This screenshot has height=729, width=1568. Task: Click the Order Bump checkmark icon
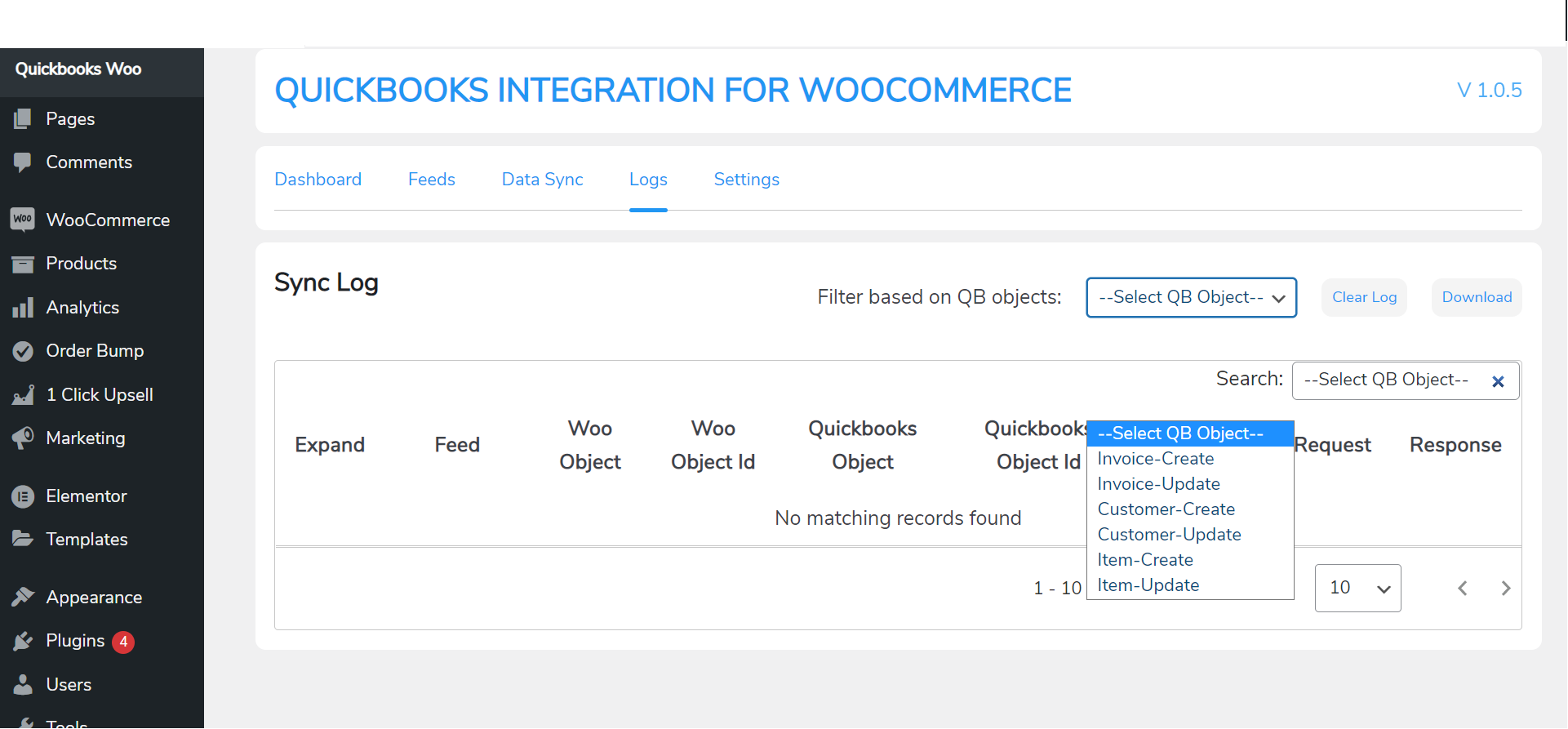(x=23, y=351)
